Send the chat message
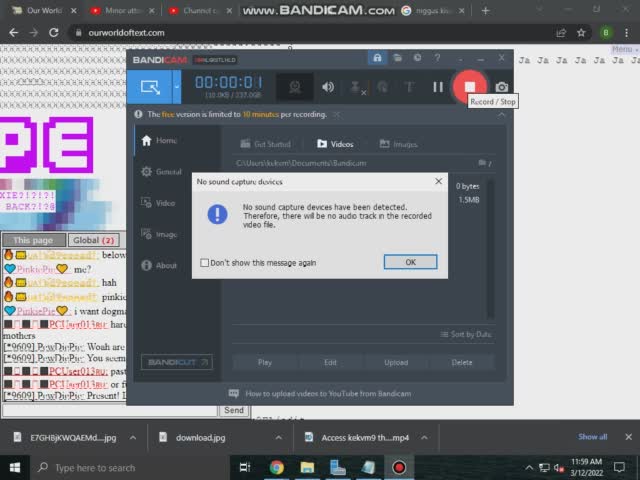Viewport: 640px width, 480px height. 234,410
